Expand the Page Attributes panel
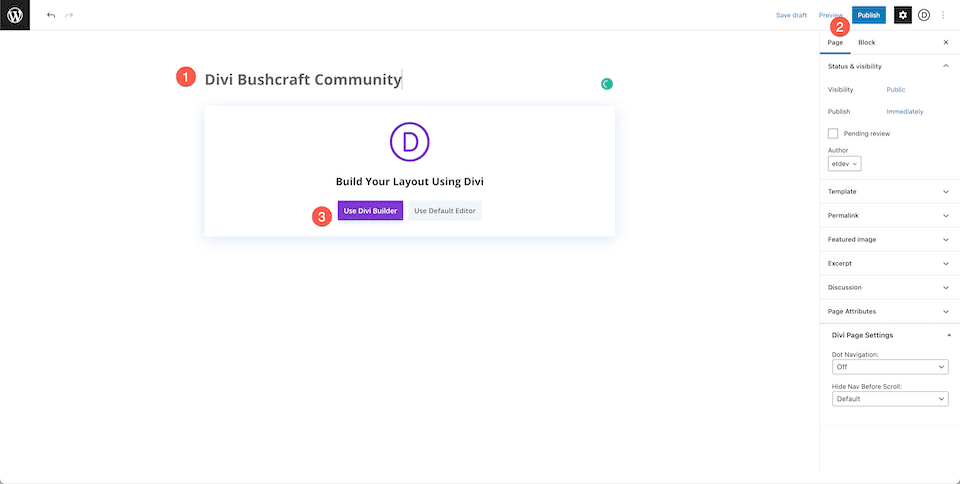Viewport: 960px width, 484px height. pos(889,311)
